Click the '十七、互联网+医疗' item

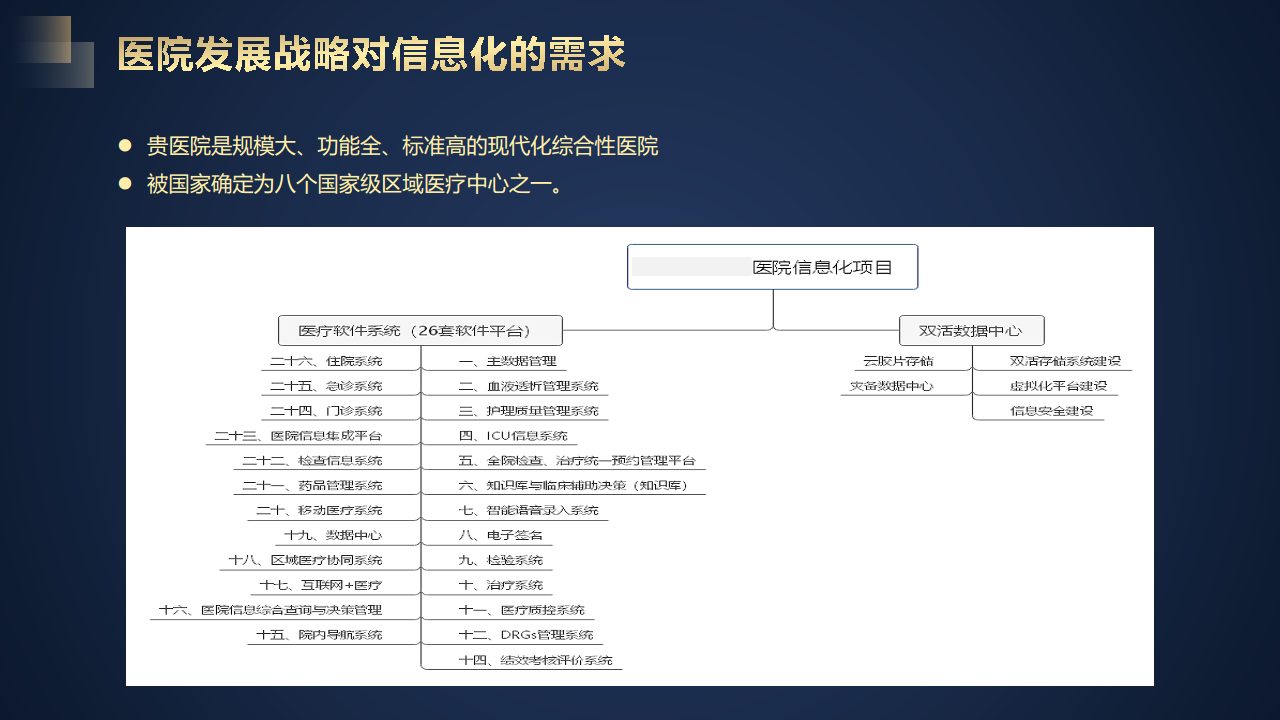pos(320,585)
